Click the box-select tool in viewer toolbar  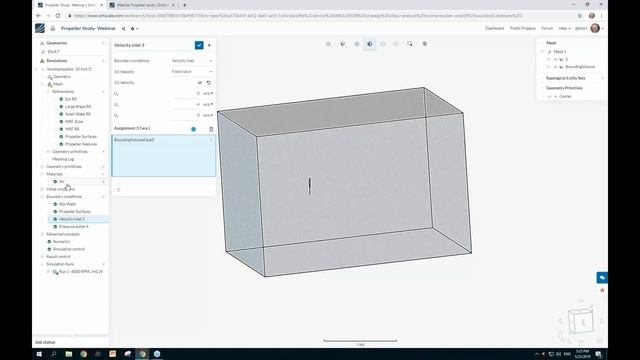[410, 44]
